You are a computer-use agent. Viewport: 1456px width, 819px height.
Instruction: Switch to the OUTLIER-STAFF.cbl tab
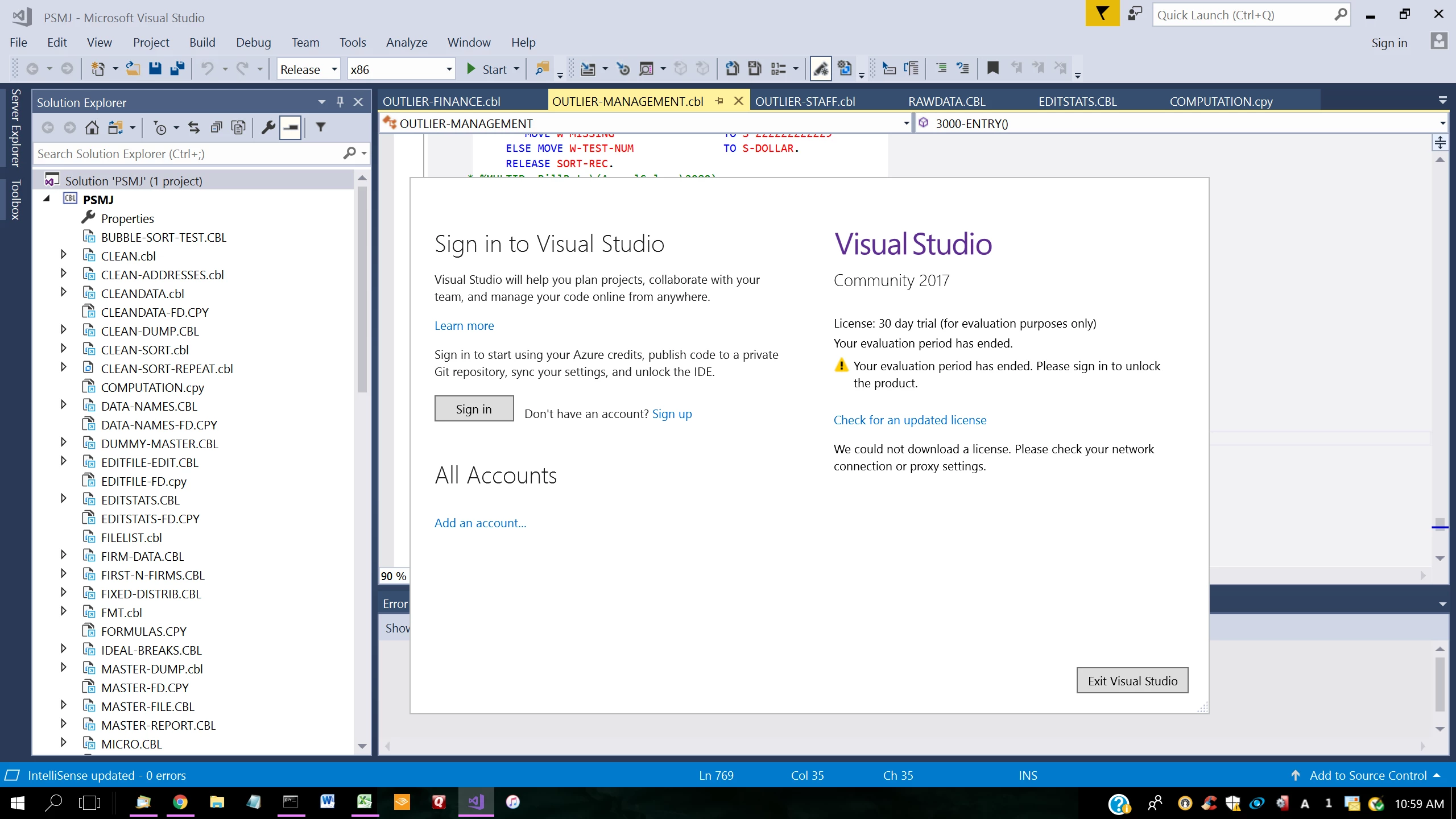click(x=805, y=101)
